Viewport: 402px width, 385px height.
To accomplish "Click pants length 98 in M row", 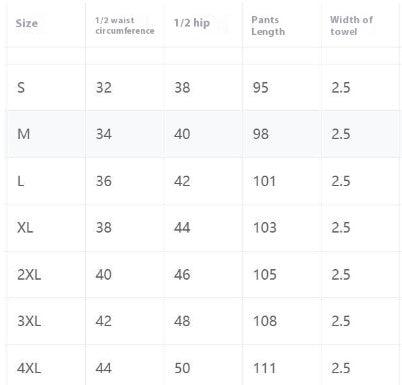I will click(x=261, y=134).
